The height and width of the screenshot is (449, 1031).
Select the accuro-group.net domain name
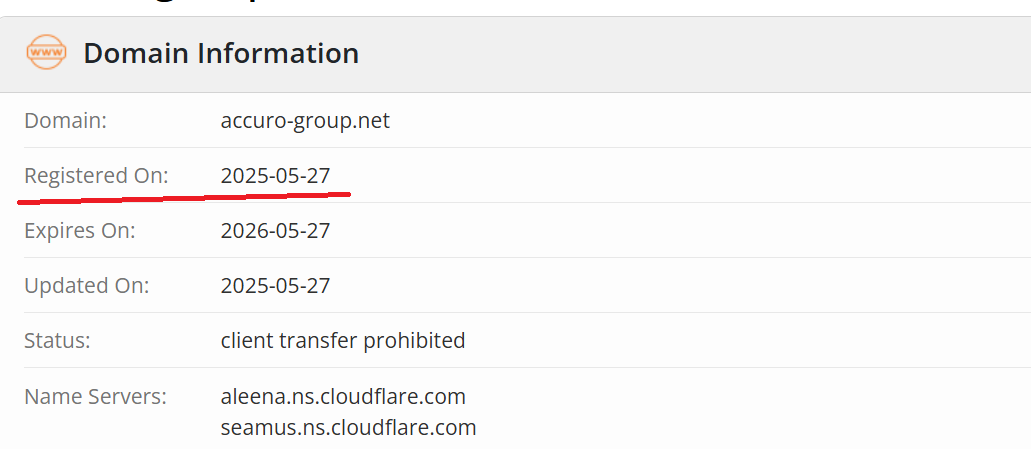305,121
